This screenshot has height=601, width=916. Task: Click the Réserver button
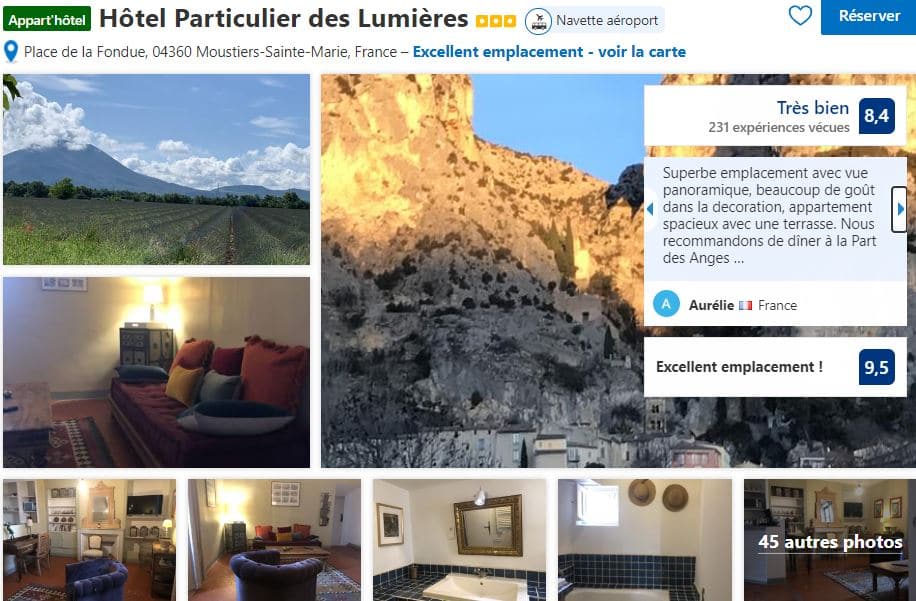[x=869, y=16]
